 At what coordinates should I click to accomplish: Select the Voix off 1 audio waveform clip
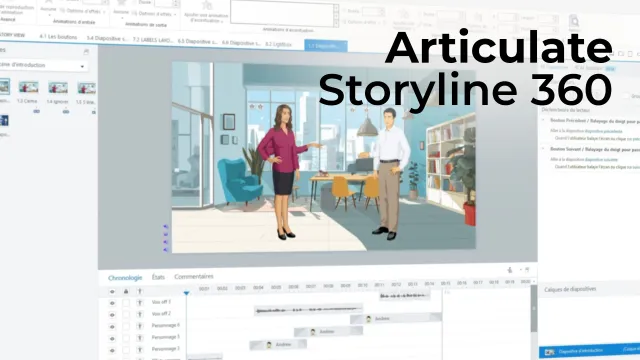[x=404, y=296]
